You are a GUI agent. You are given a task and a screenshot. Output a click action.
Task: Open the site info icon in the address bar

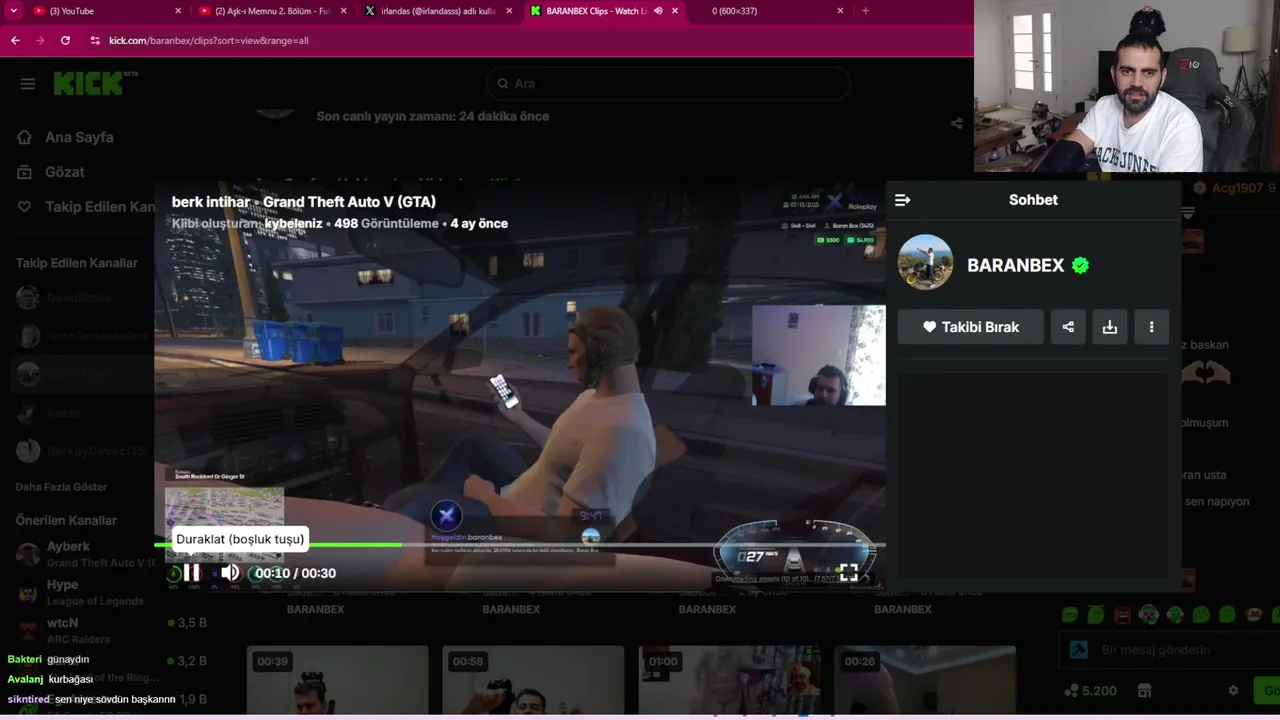click(95, 40)
